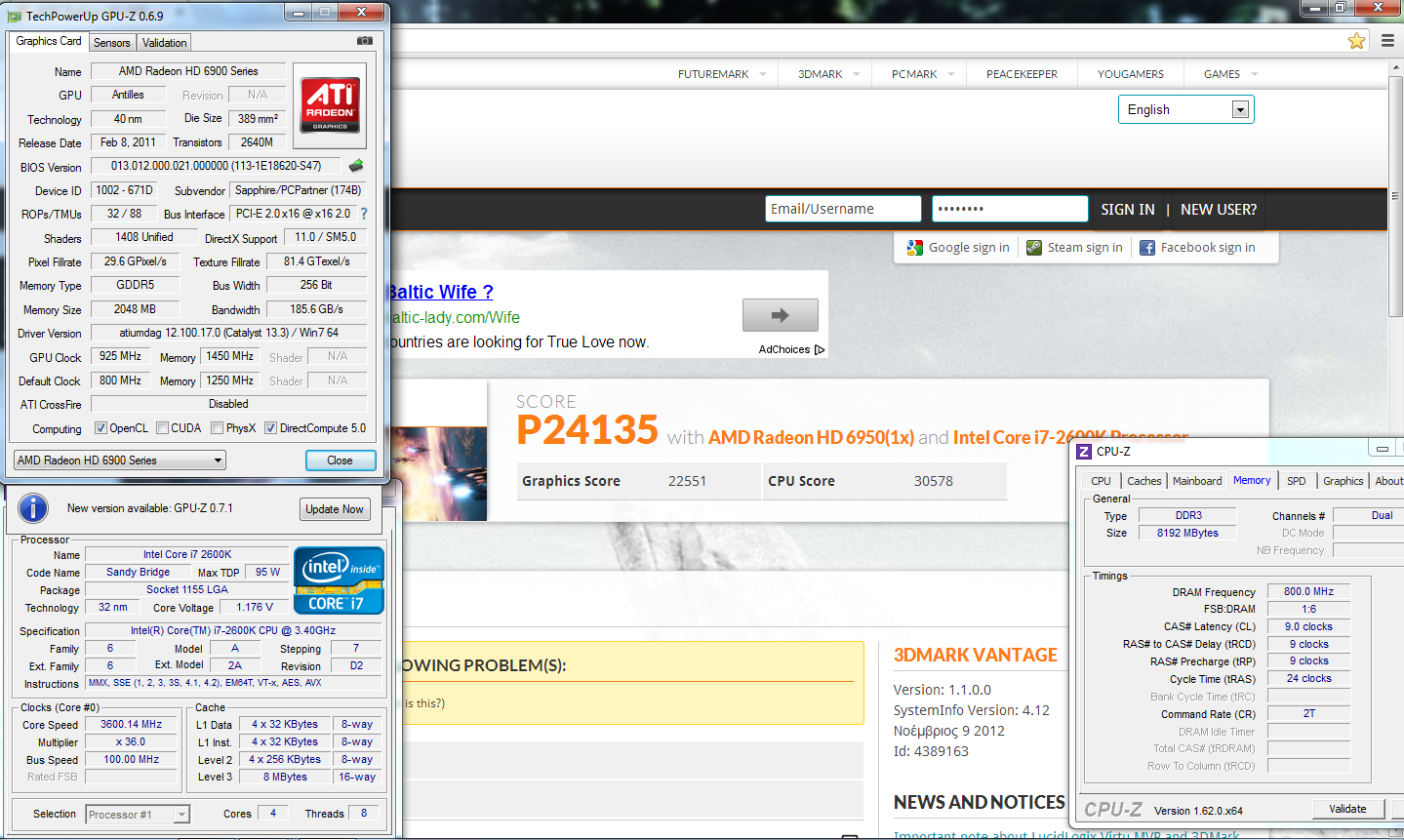Click the BIOS save chip icon in GPU-Z

356,166
